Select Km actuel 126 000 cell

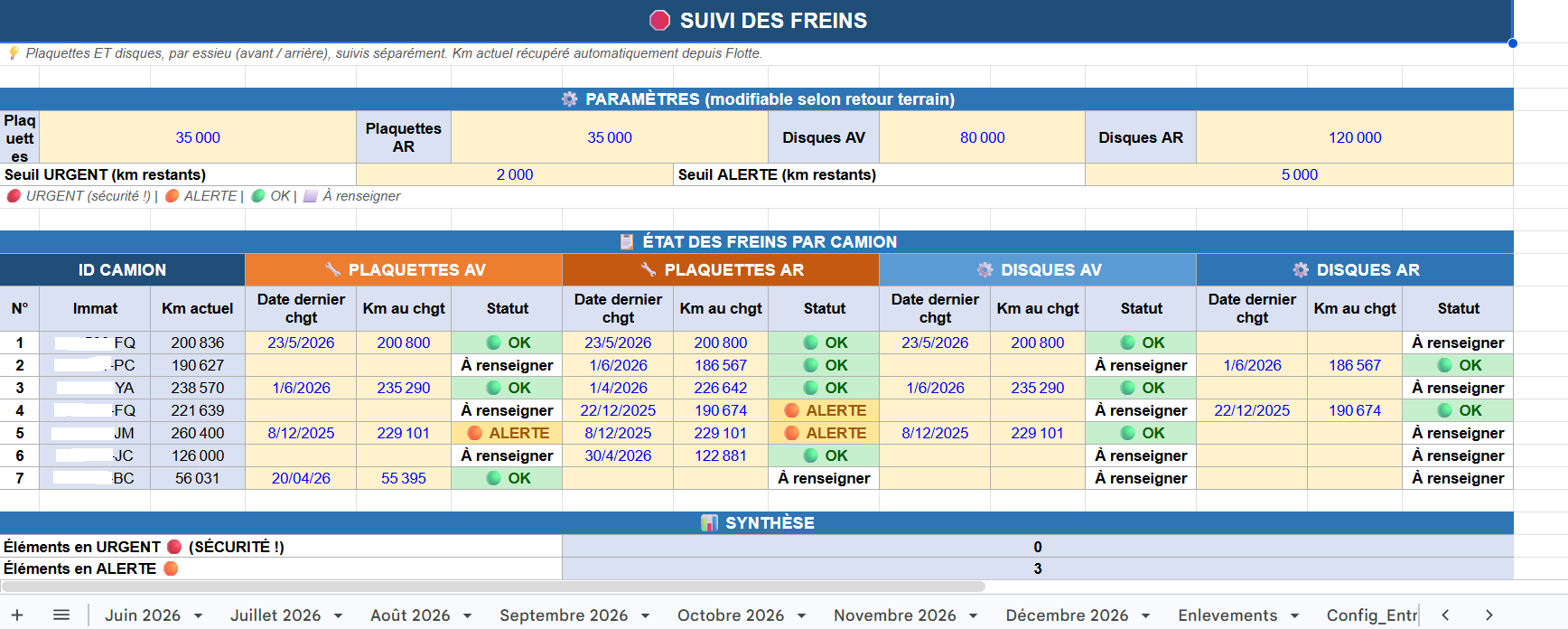(198, 455)
